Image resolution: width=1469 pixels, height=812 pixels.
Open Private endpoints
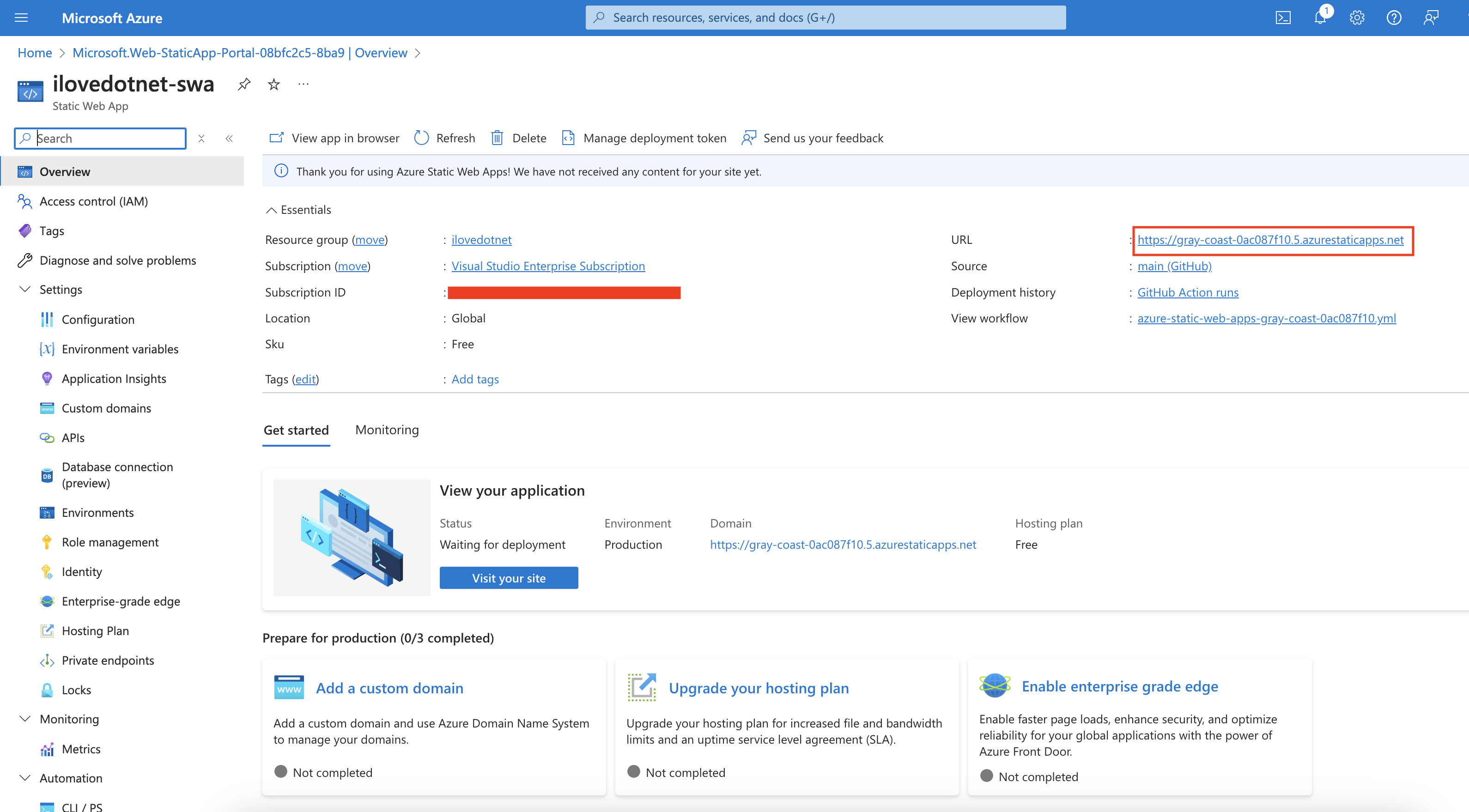click(x=108, y=661)
